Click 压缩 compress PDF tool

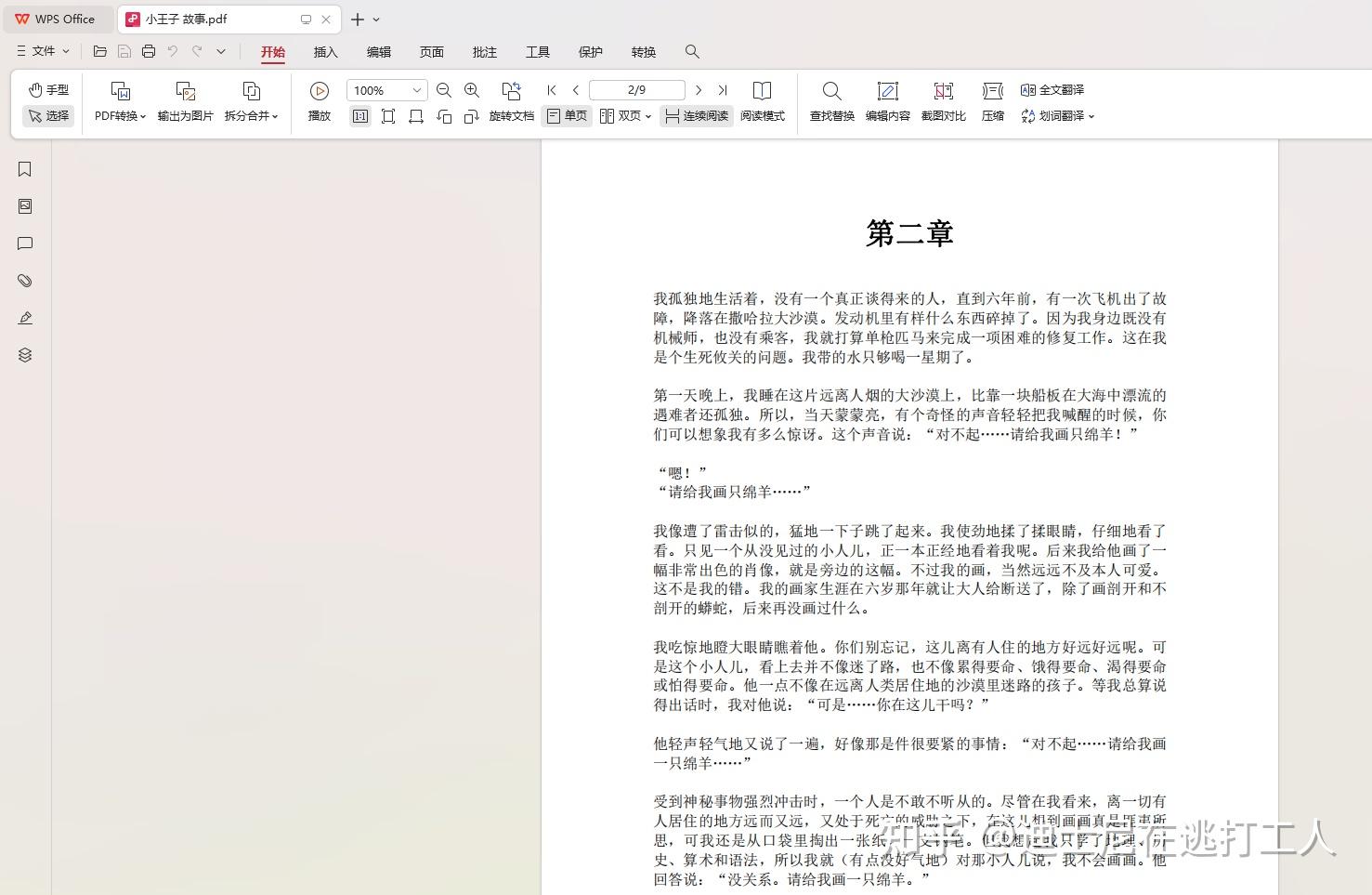pyautogui.click(x=993, y=102)
